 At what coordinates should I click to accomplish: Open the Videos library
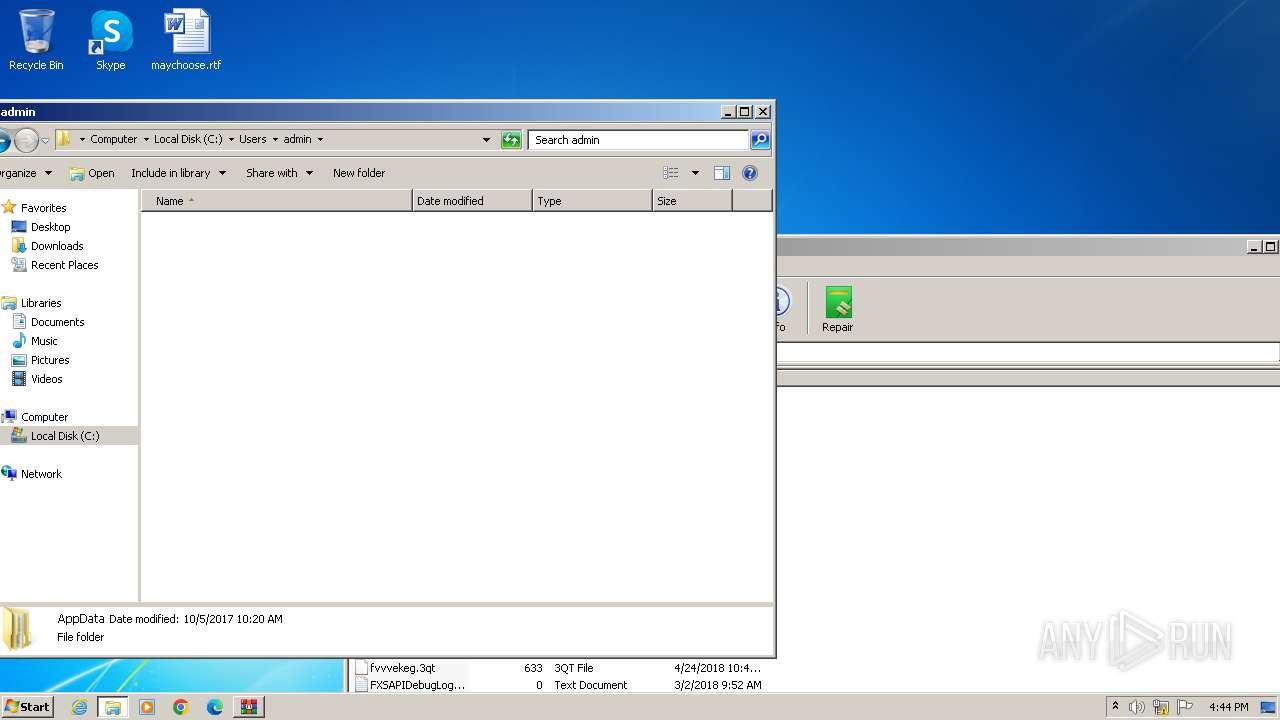(x=46, y=379)
